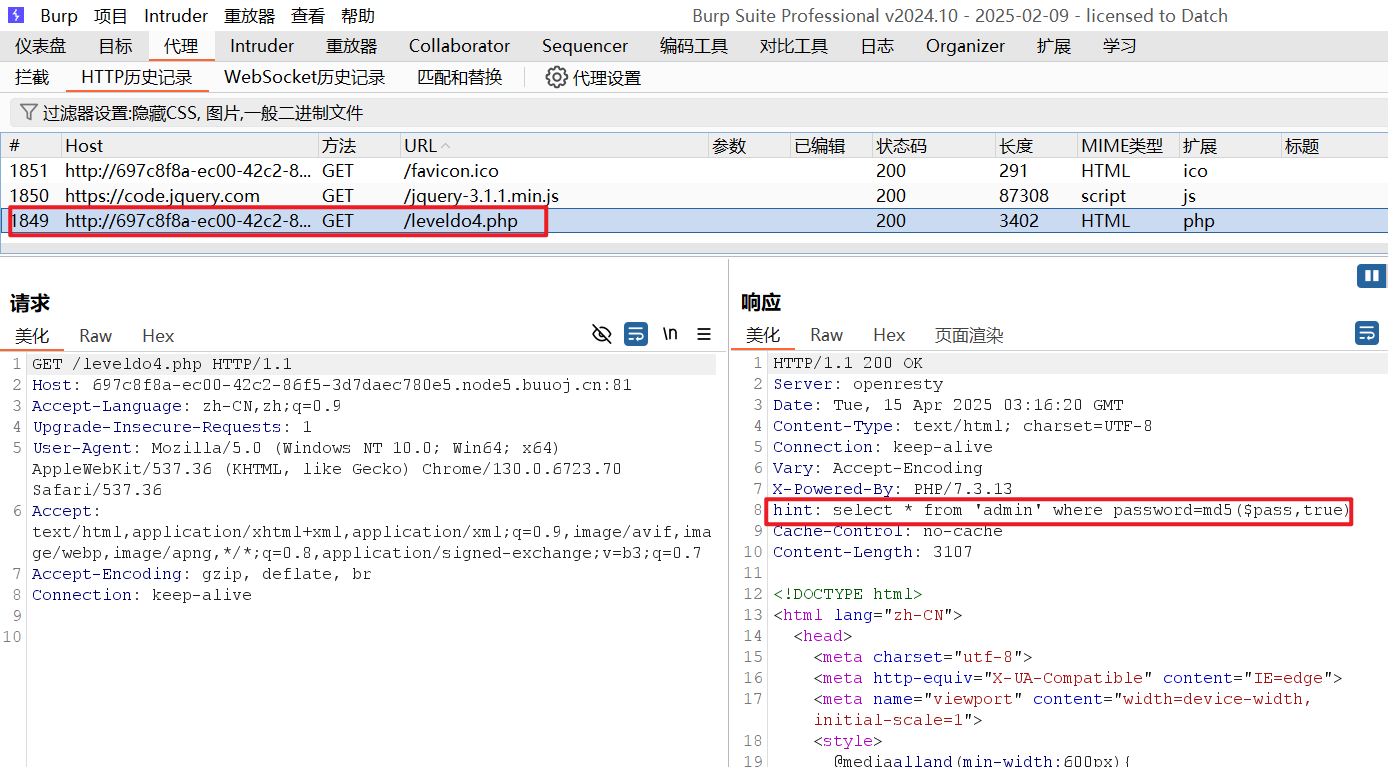This screenshot has width=1388, height=767.
Task: Switch to the 目标 tab
Action: [115, 46]
